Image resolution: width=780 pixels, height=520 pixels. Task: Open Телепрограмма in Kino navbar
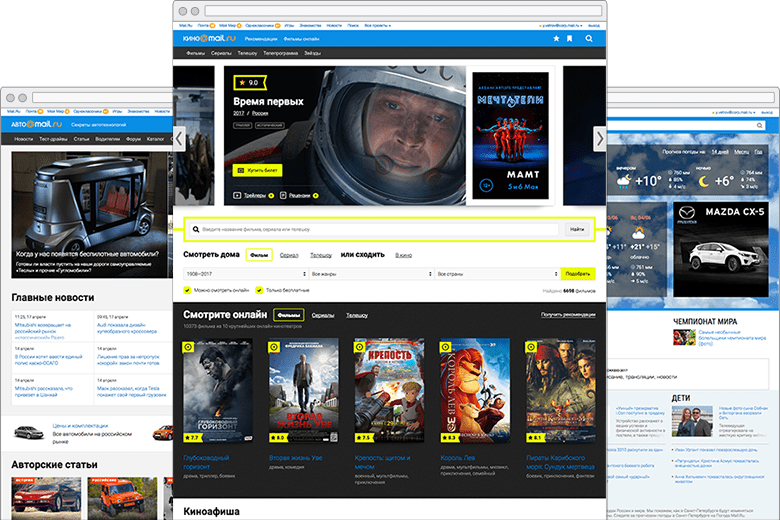281,53
